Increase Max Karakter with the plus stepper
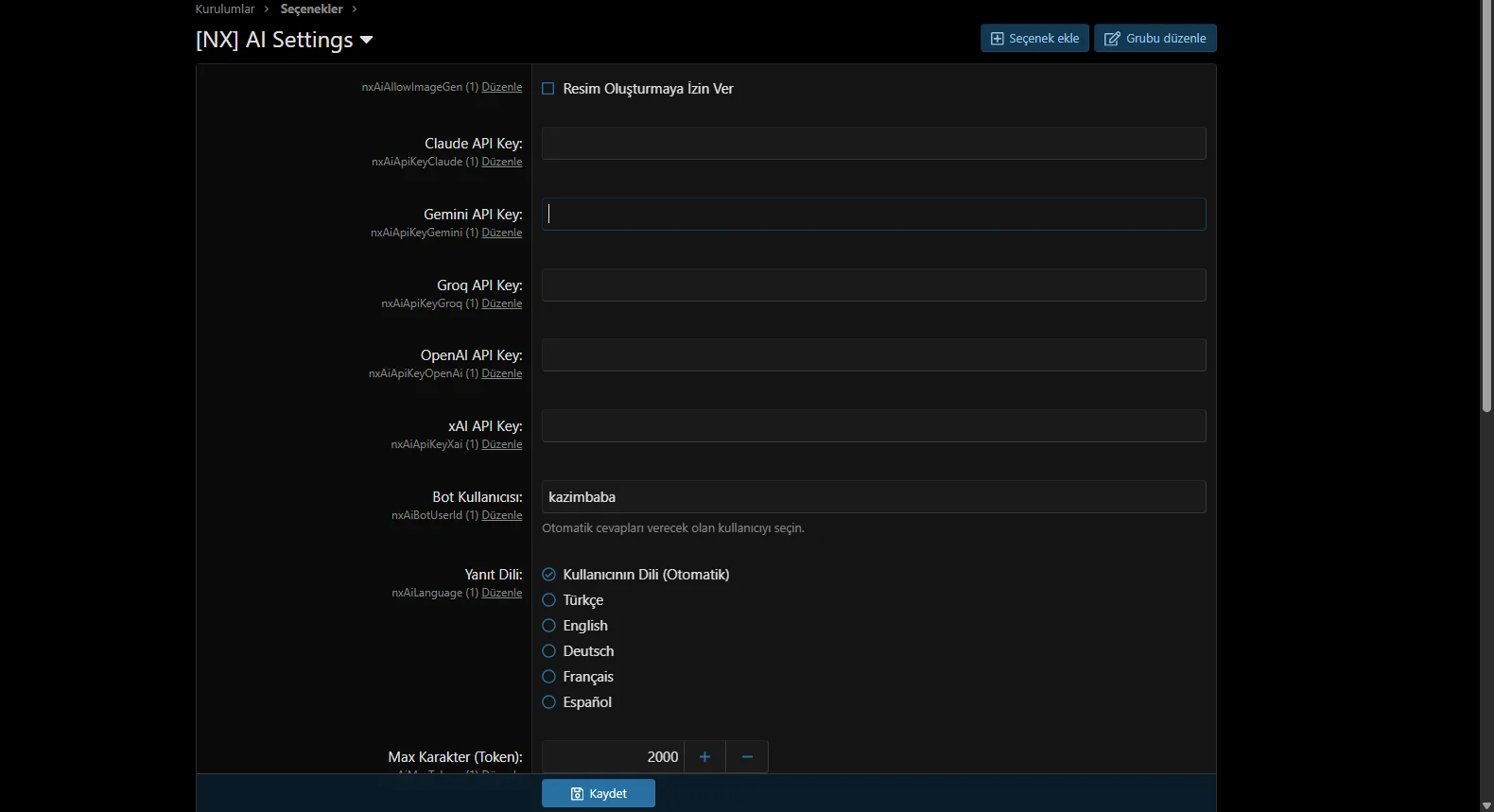The height and width of the screenshot is (812, 1494). pyautogui.click(x=704, y=757)
